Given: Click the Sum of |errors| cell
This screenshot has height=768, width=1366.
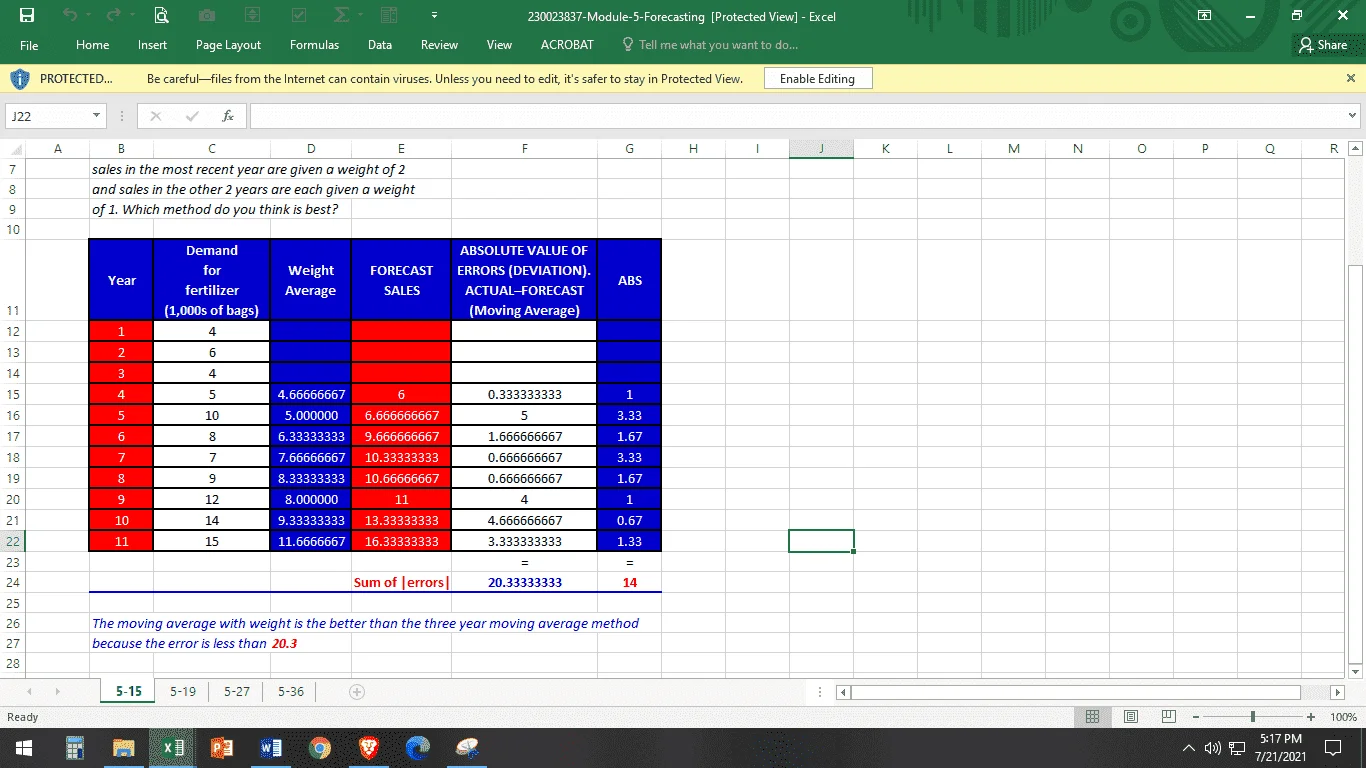Looking at the screenshot, I should 401,582.
